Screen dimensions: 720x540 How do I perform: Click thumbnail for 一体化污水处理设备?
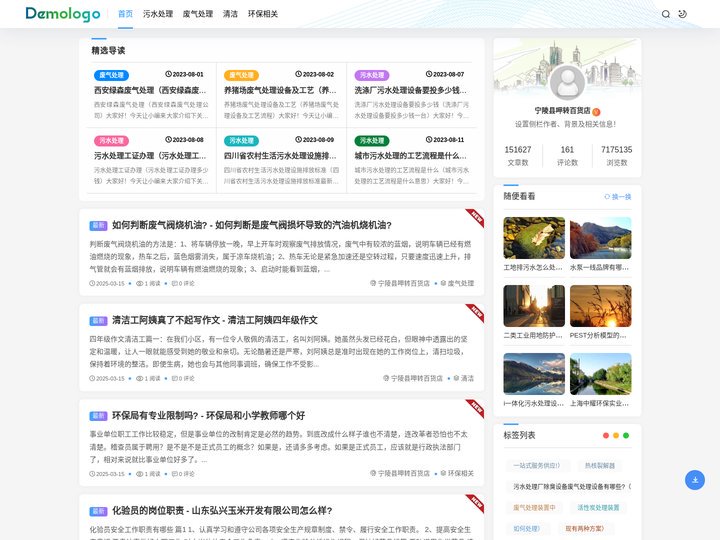pos(534,374)
